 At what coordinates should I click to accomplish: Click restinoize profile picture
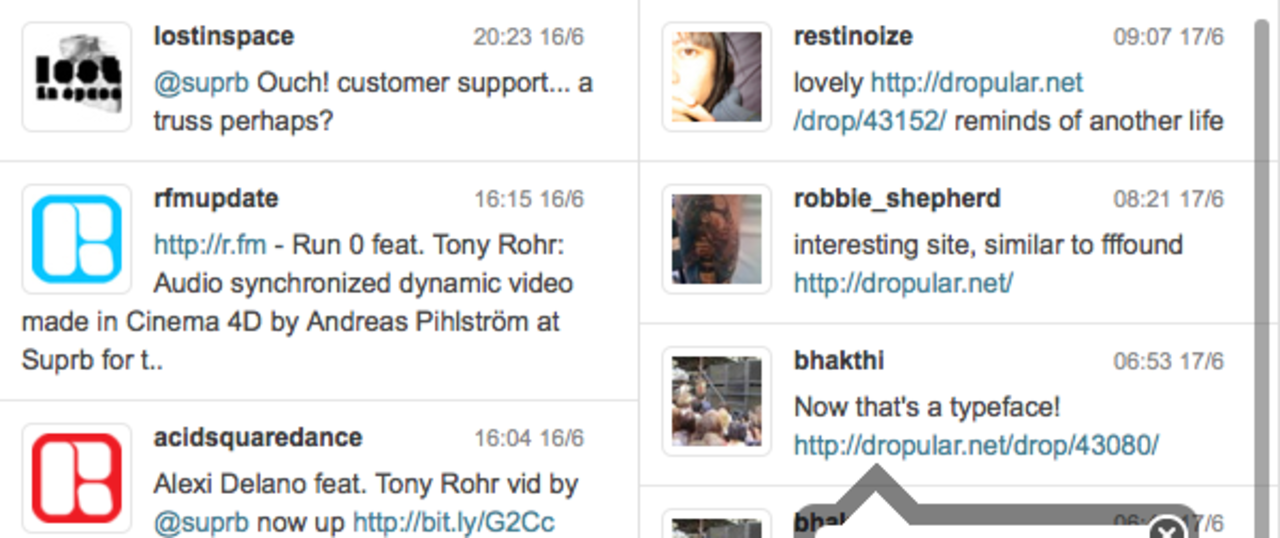click(716, 77)
